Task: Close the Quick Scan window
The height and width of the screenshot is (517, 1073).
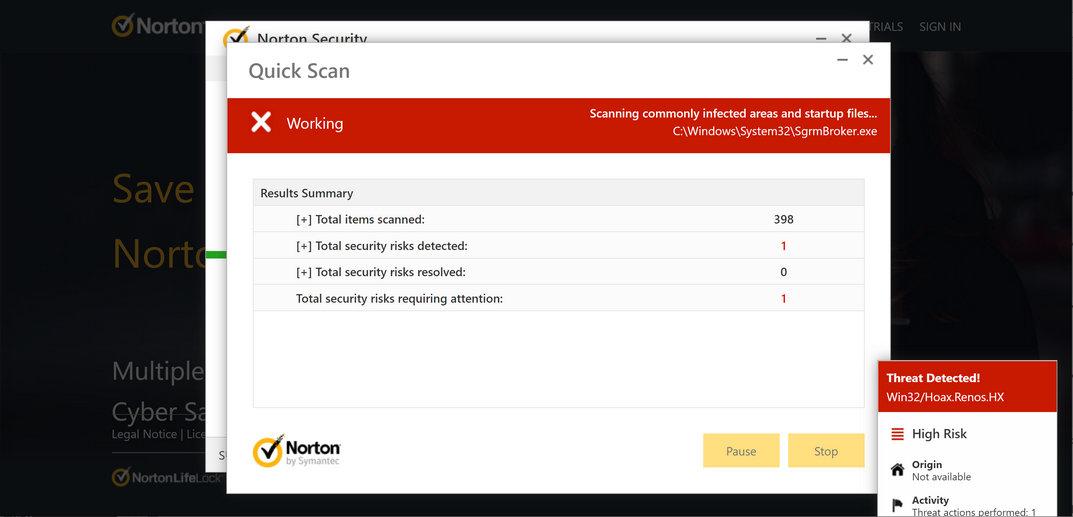Action: [868, 60]
